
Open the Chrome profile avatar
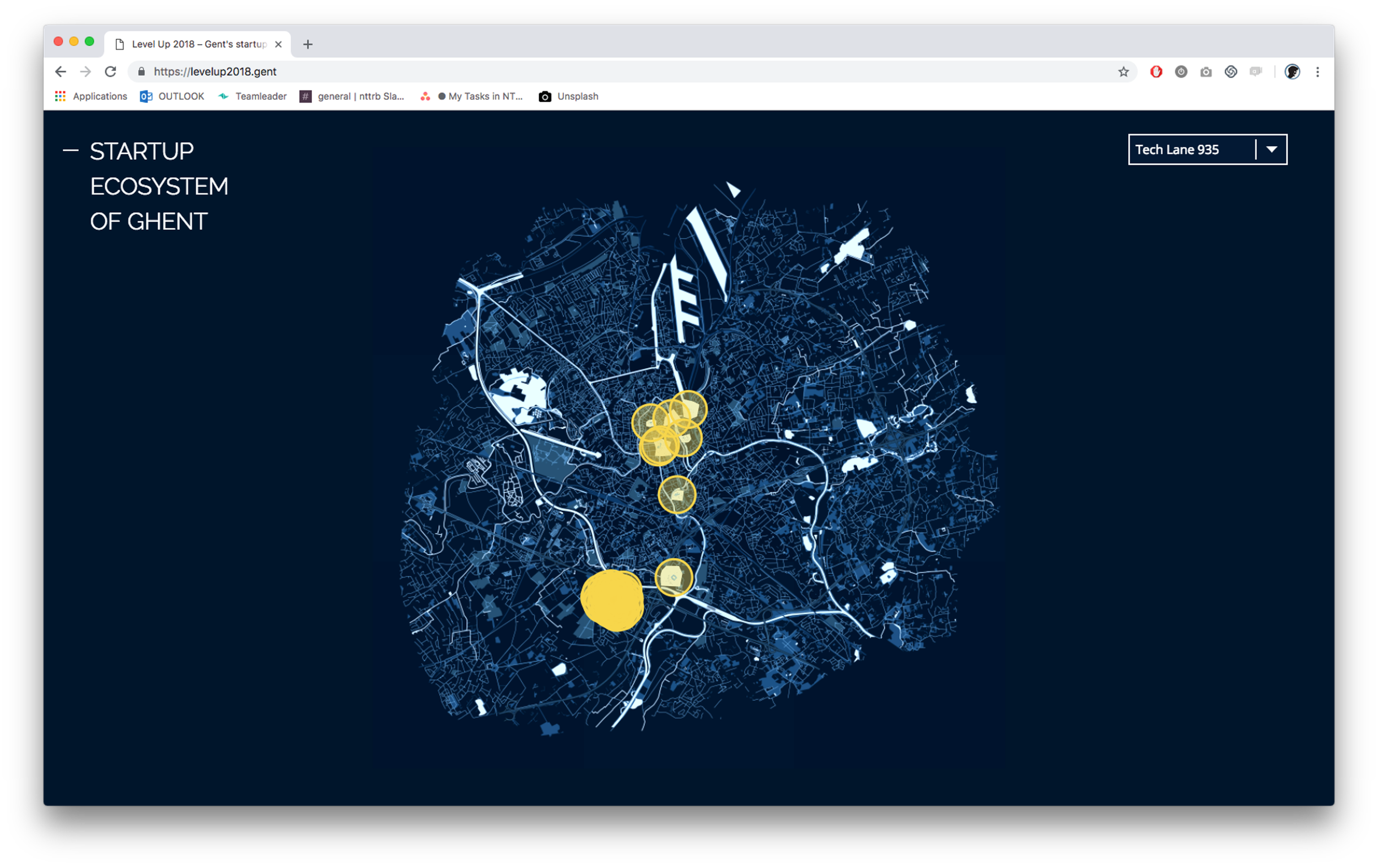pos(1292,72)
